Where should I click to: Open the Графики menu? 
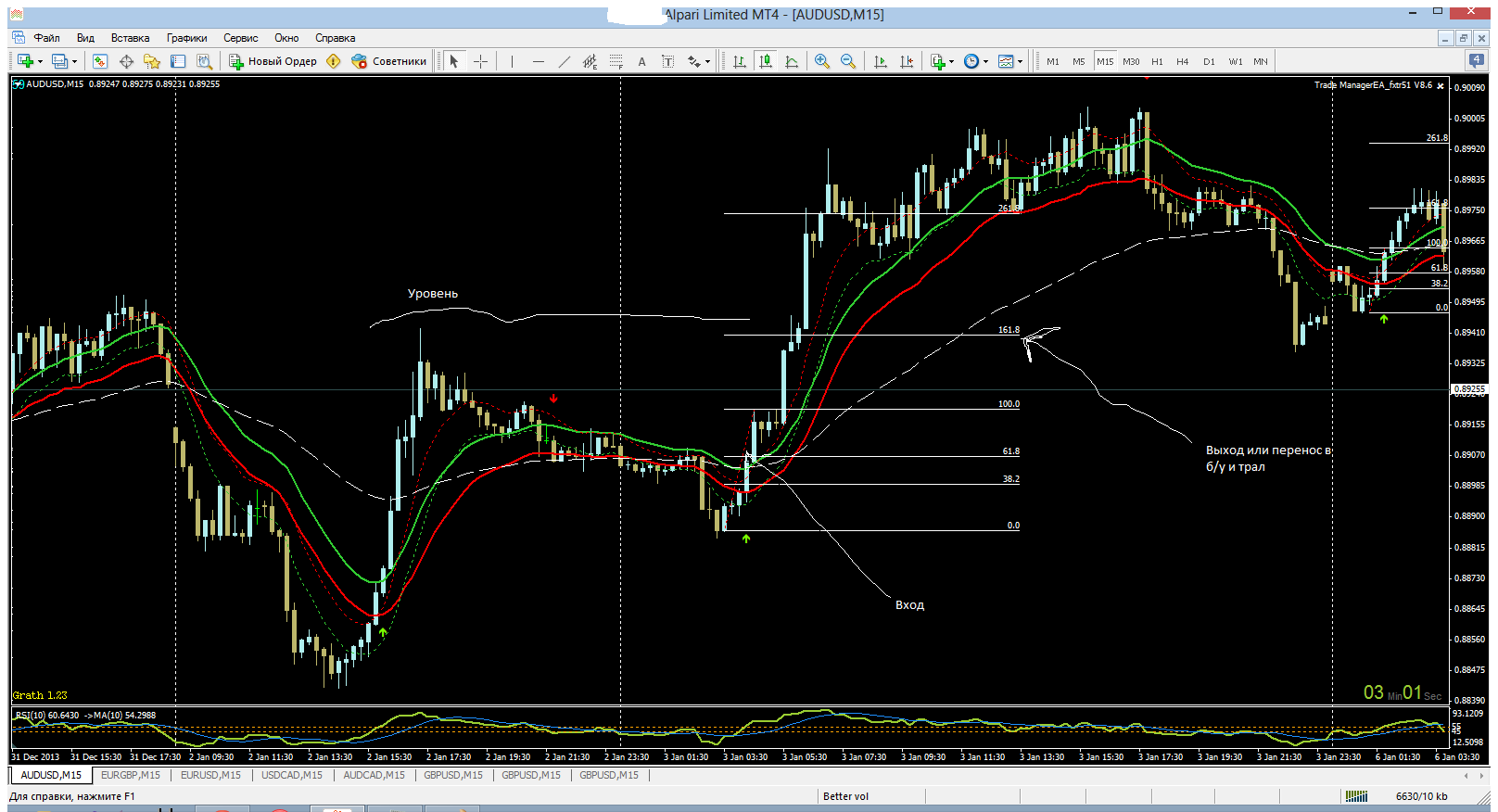[x=186, y=38]
